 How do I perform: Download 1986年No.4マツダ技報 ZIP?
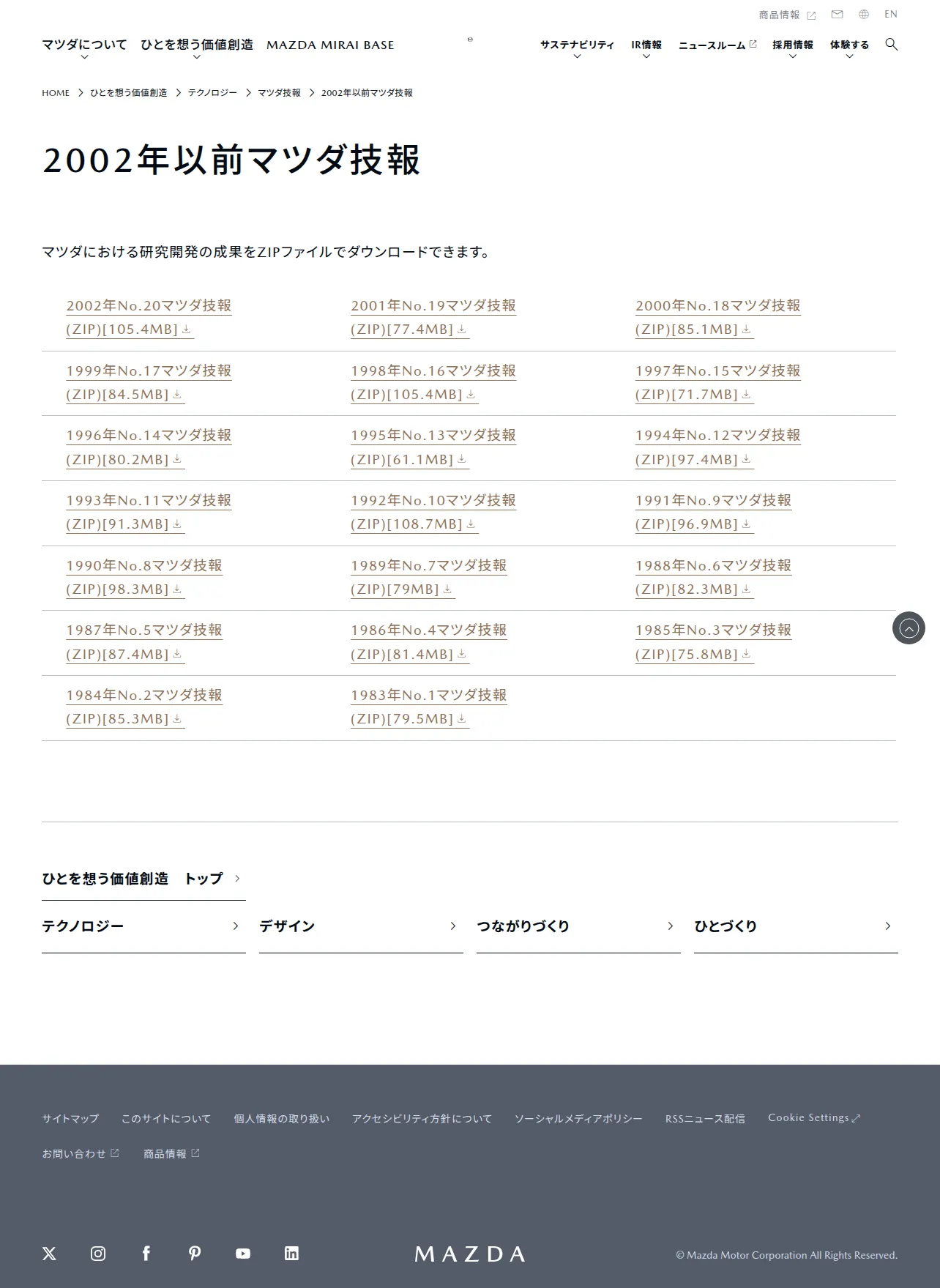[429, 642]
